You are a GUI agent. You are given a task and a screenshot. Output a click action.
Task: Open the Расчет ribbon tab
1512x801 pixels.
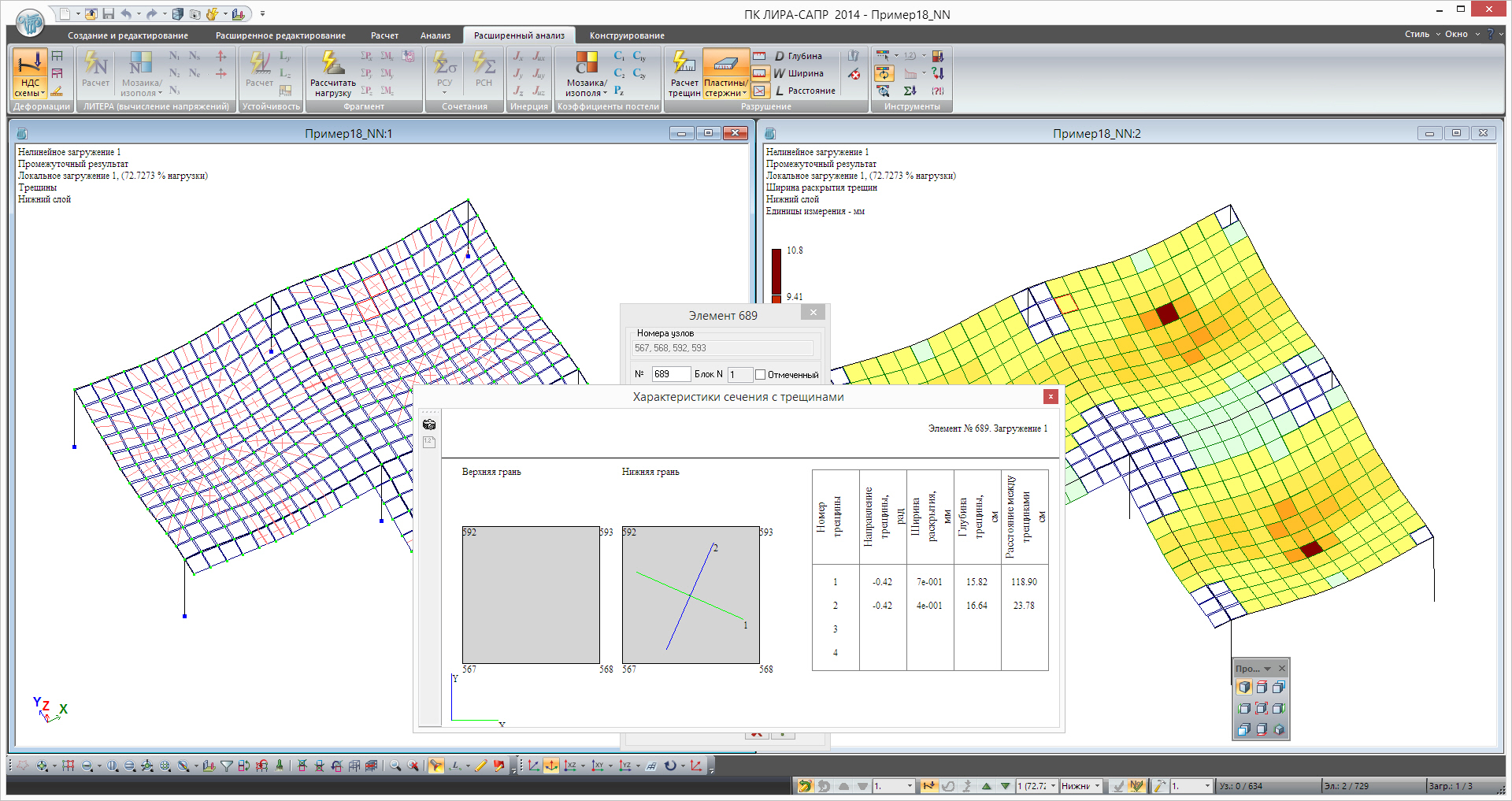pyautogui.click(x=384, y=35)
